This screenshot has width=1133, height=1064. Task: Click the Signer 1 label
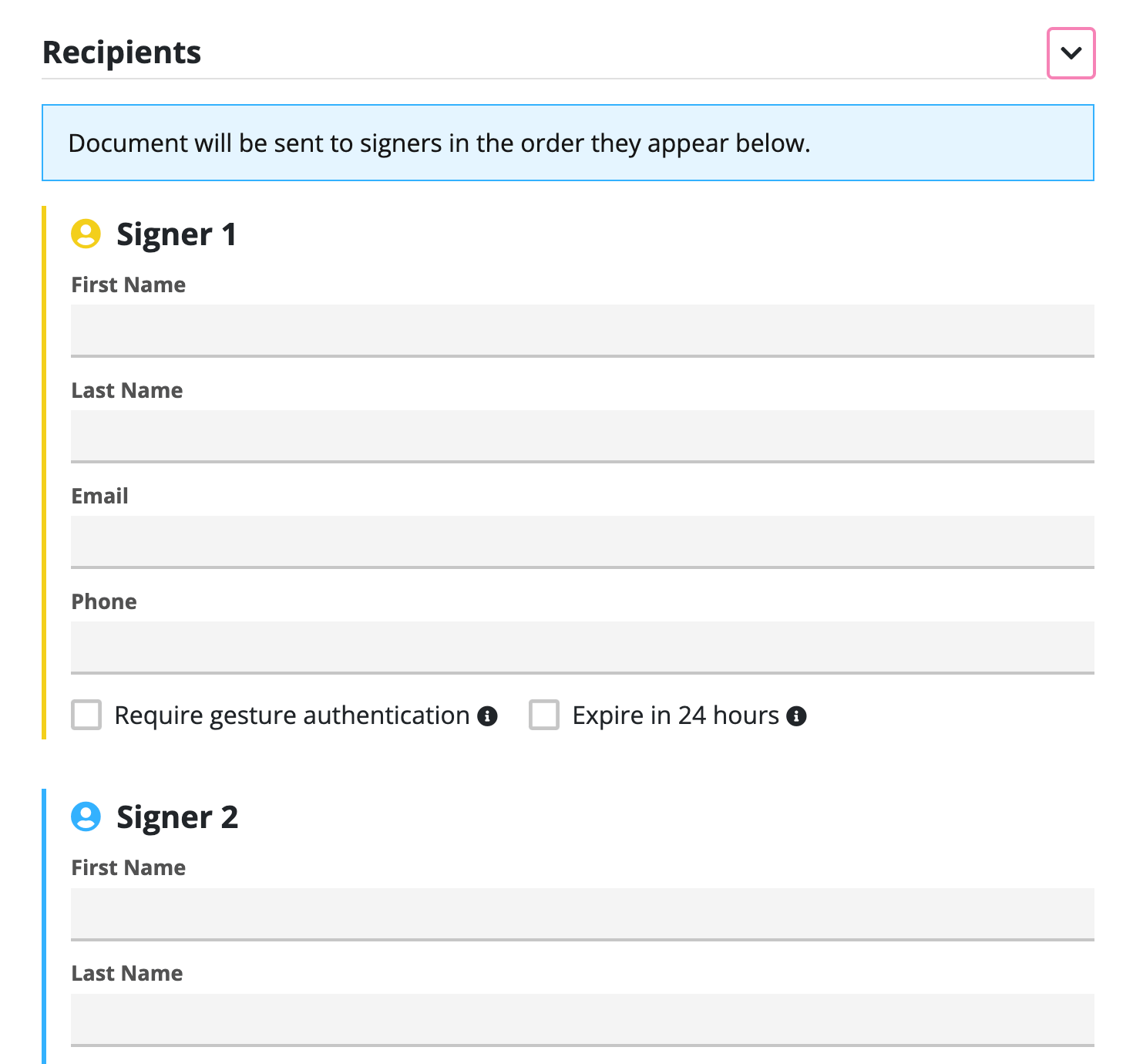point(177,234)
